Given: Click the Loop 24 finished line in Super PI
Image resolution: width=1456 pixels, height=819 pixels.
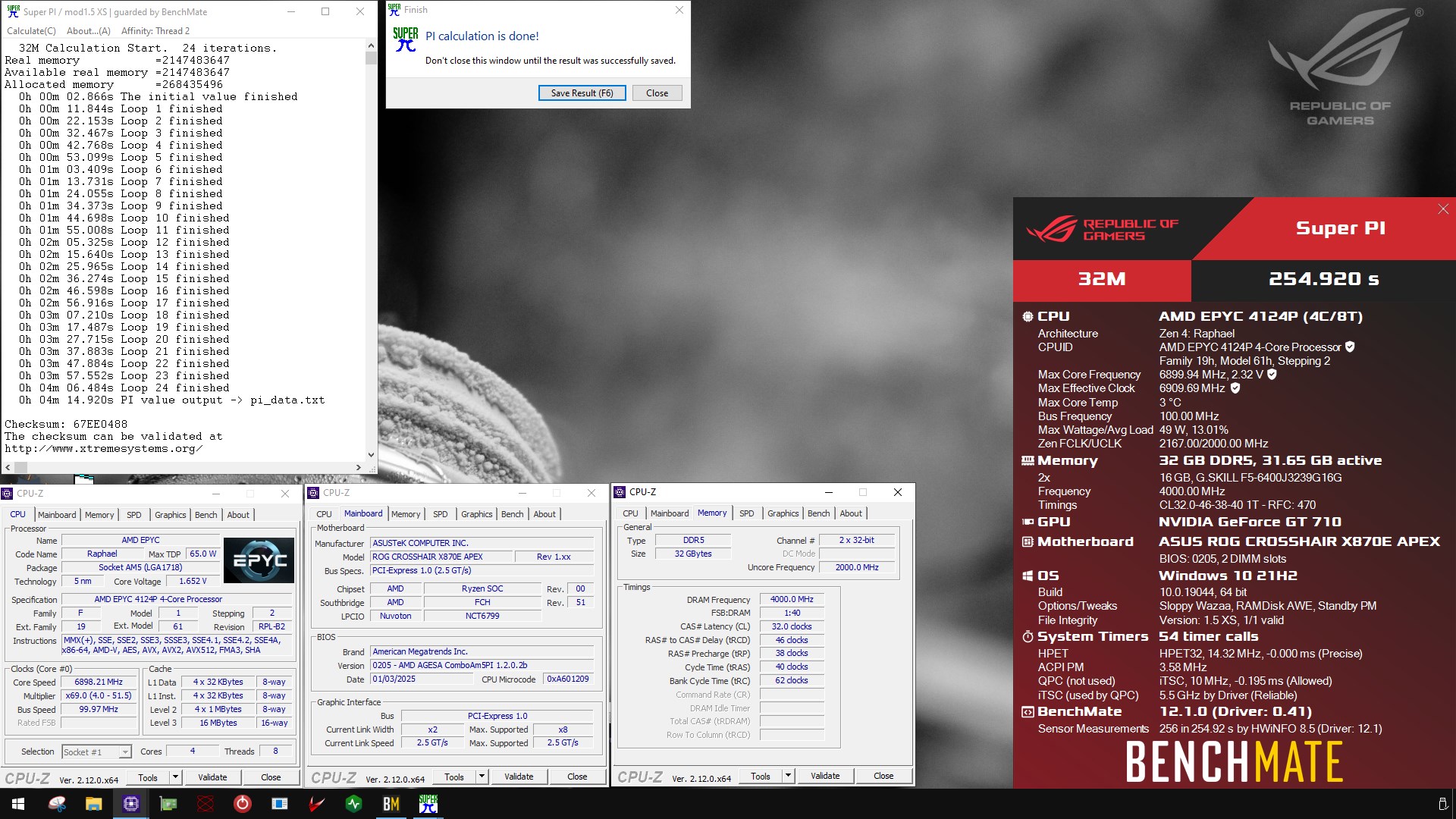Looking at the screenshot, I should (124, 388).
